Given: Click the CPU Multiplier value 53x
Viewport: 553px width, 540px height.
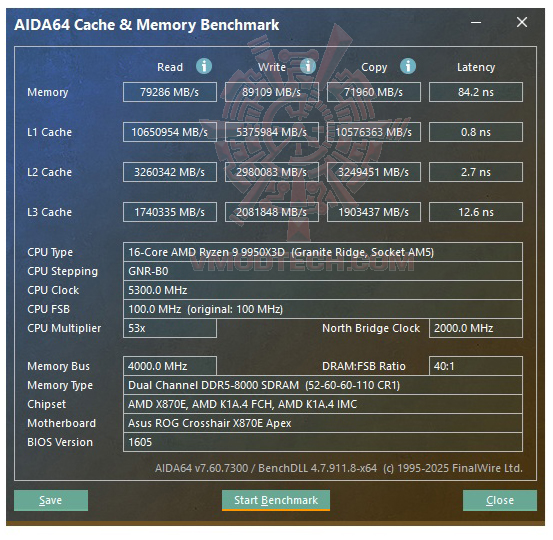Looking at the screenshot, I should click(x=170, y=328).
